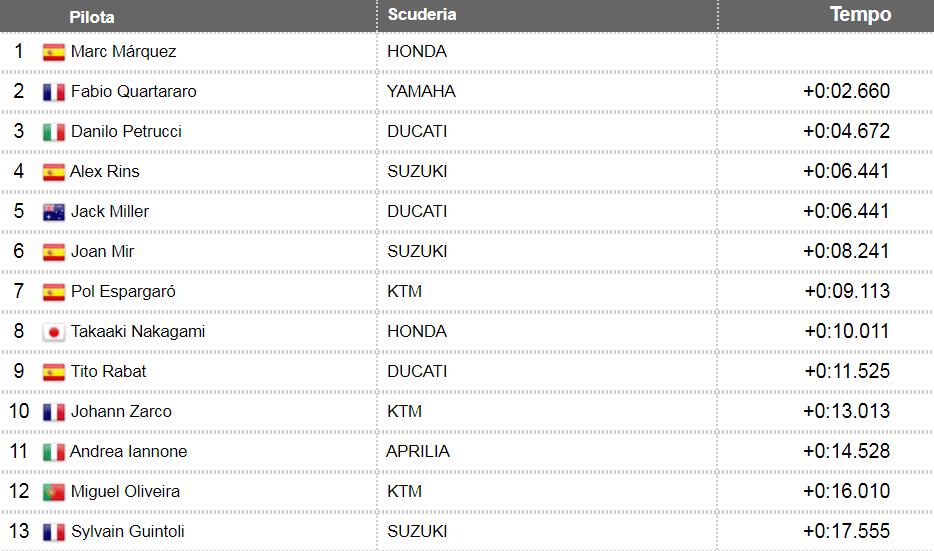
Task: Click the YAMAHA team cell
Action: (421, 91)
